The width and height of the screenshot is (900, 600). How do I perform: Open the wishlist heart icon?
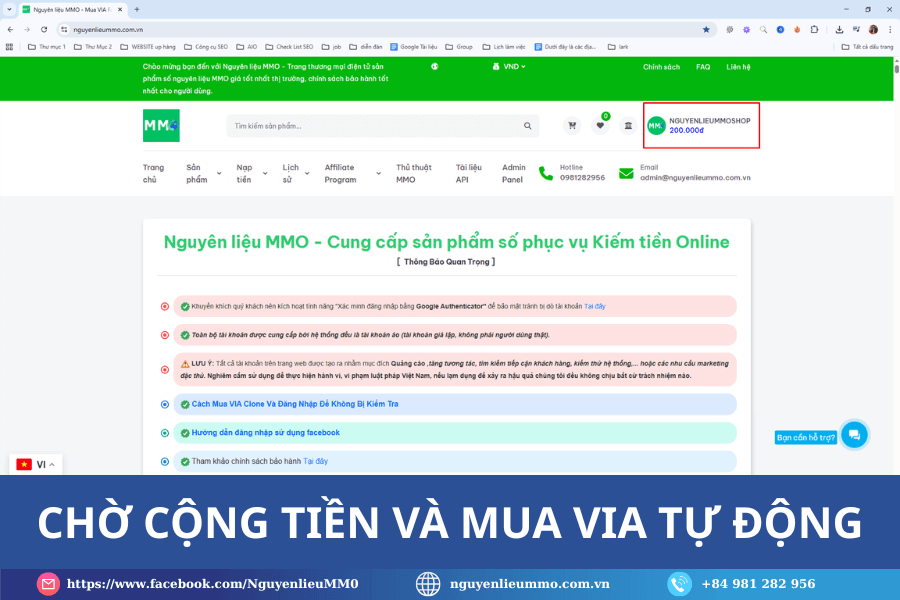(600, 126)
